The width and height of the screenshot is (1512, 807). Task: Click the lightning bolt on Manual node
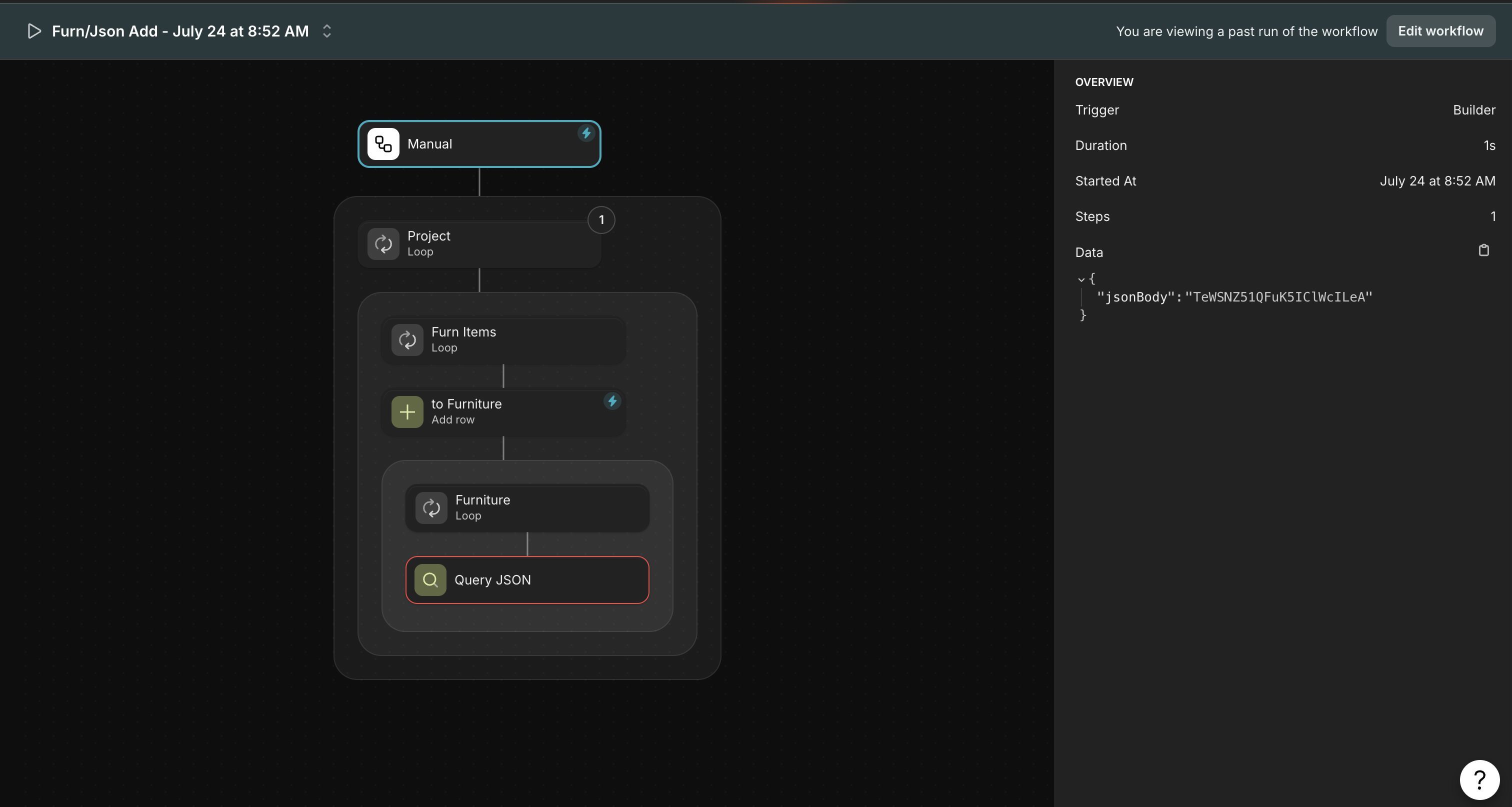[x=586, y=133]
